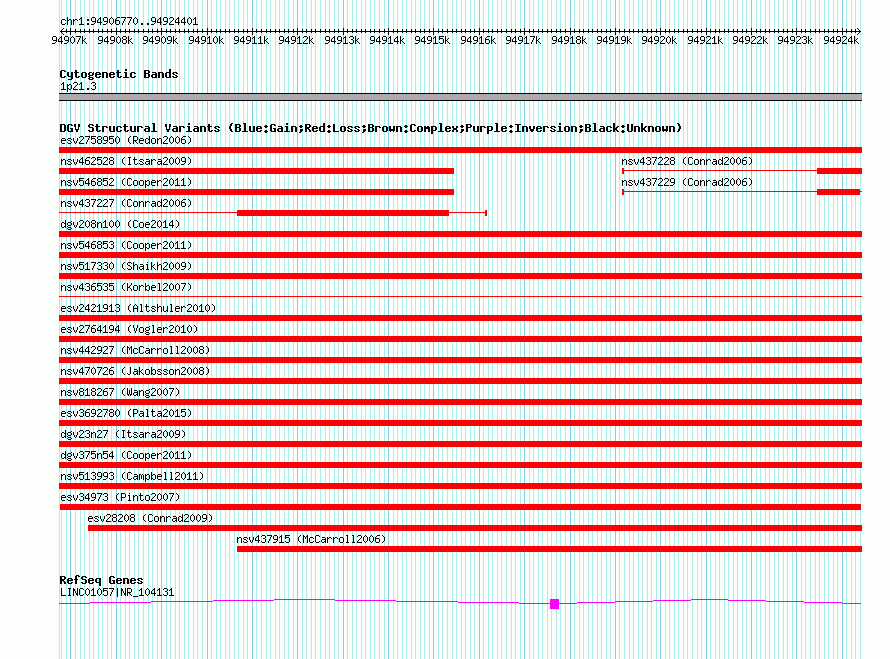Click the chr1:94906770..94924401 coordinate label

pyautogui.click(x=129, y=21)
